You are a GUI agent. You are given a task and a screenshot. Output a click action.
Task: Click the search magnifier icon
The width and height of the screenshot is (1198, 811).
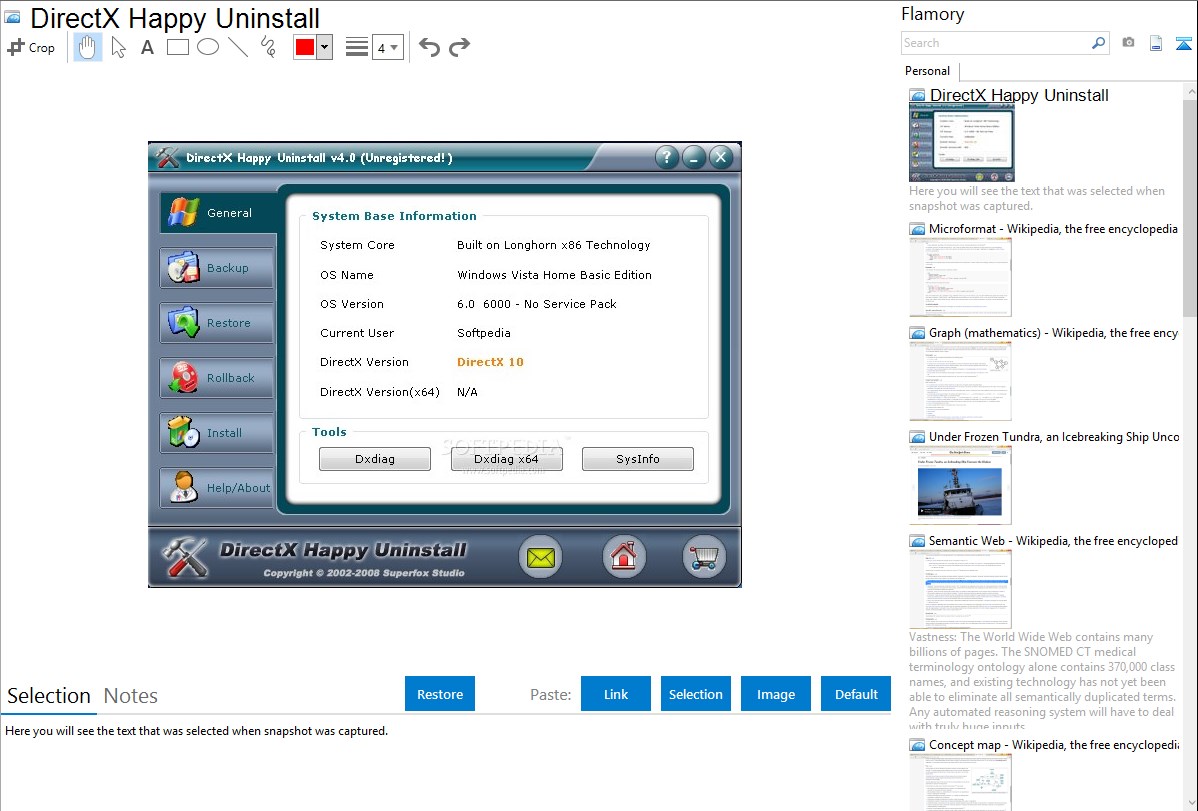(x=1099, y=43)
